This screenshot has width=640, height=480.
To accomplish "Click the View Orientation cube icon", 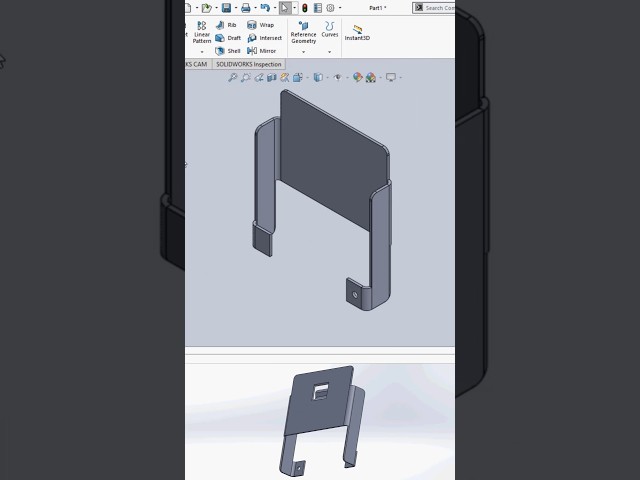I will (x=298, y=77).
